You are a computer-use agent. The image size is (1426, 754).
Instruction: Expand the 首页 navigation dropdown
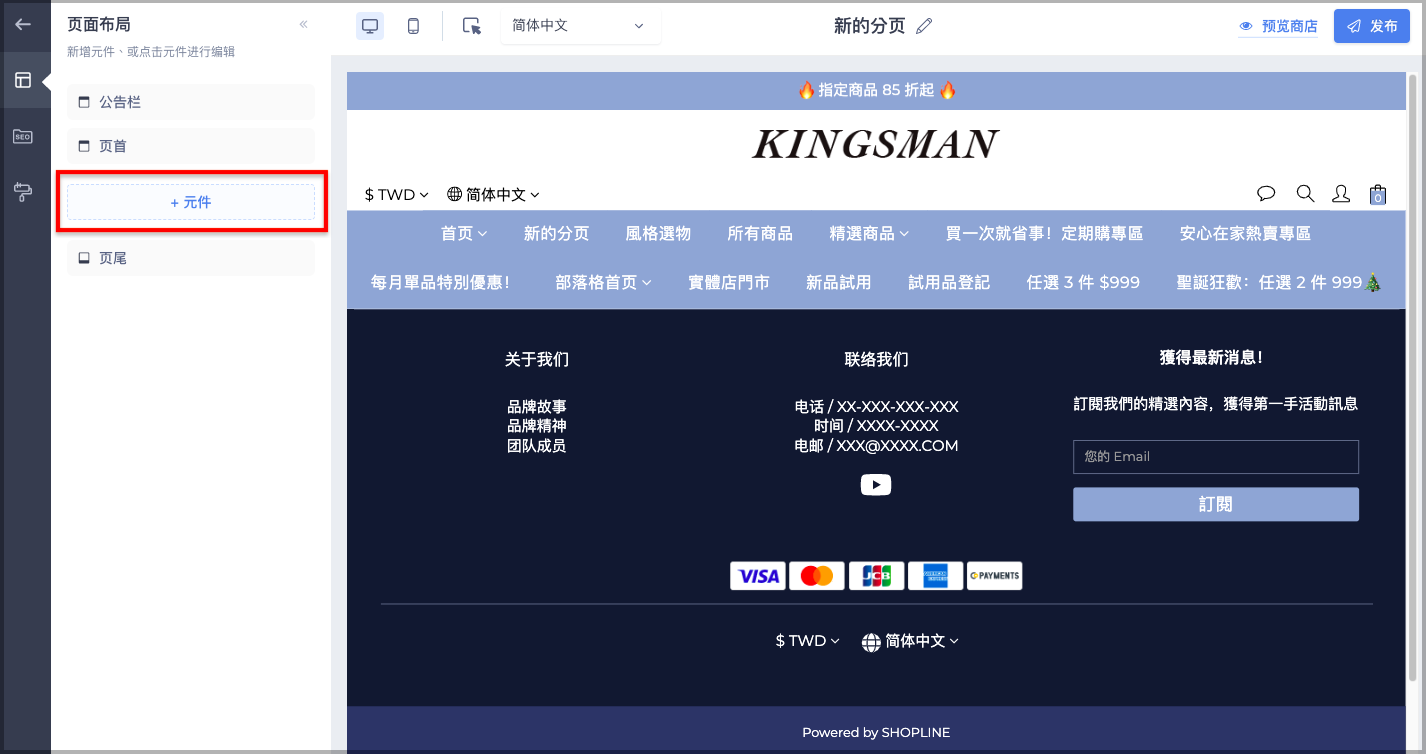click(x=464, y=234)
